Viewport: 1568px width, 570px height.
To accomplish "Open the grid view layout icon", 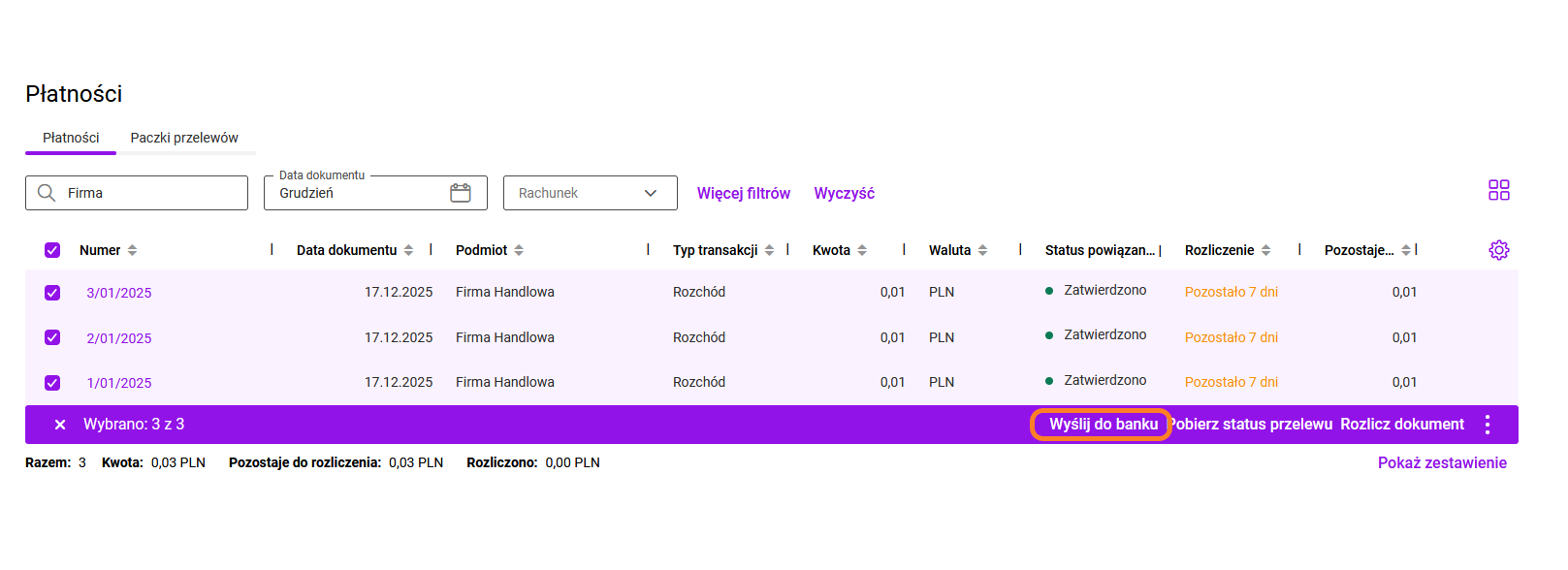I will (x=1498, y=190).
